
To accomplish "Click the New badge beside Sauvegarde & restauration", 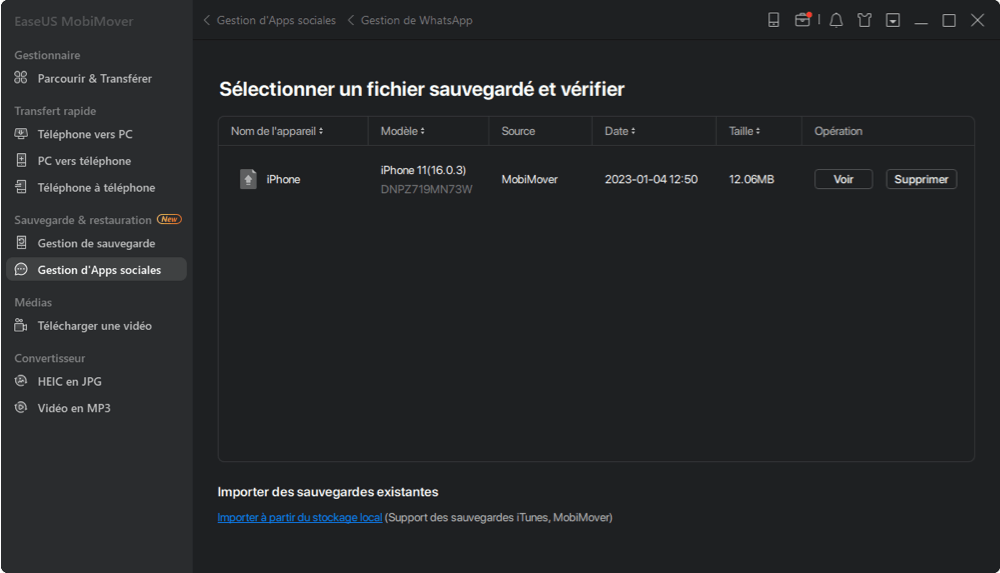I will click(169, 219).
